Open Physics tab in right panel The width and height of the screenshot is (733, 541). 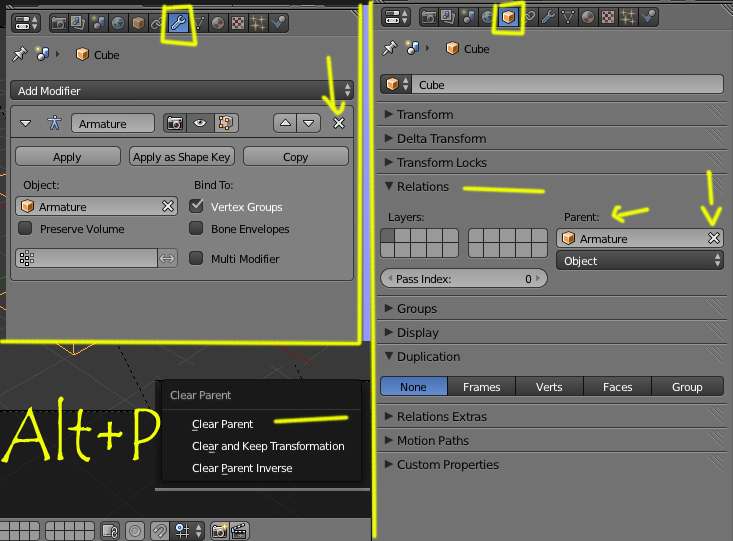648,17
